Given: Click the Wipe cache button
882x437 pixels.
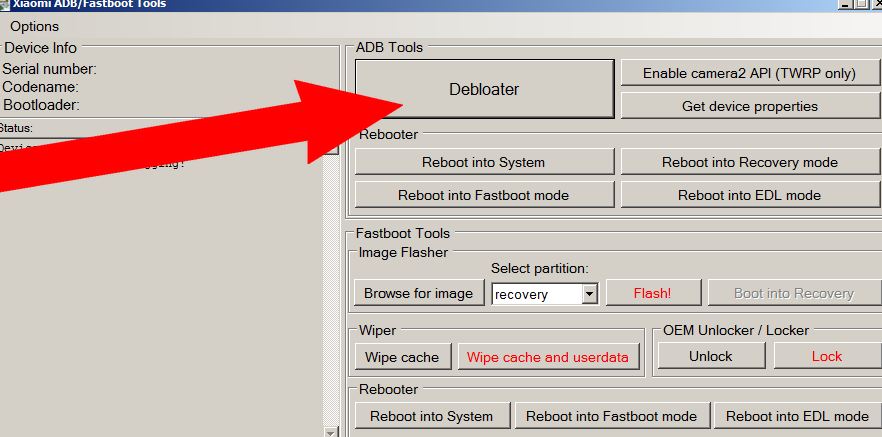Looking at the screenshot, I should pos(402,357).
